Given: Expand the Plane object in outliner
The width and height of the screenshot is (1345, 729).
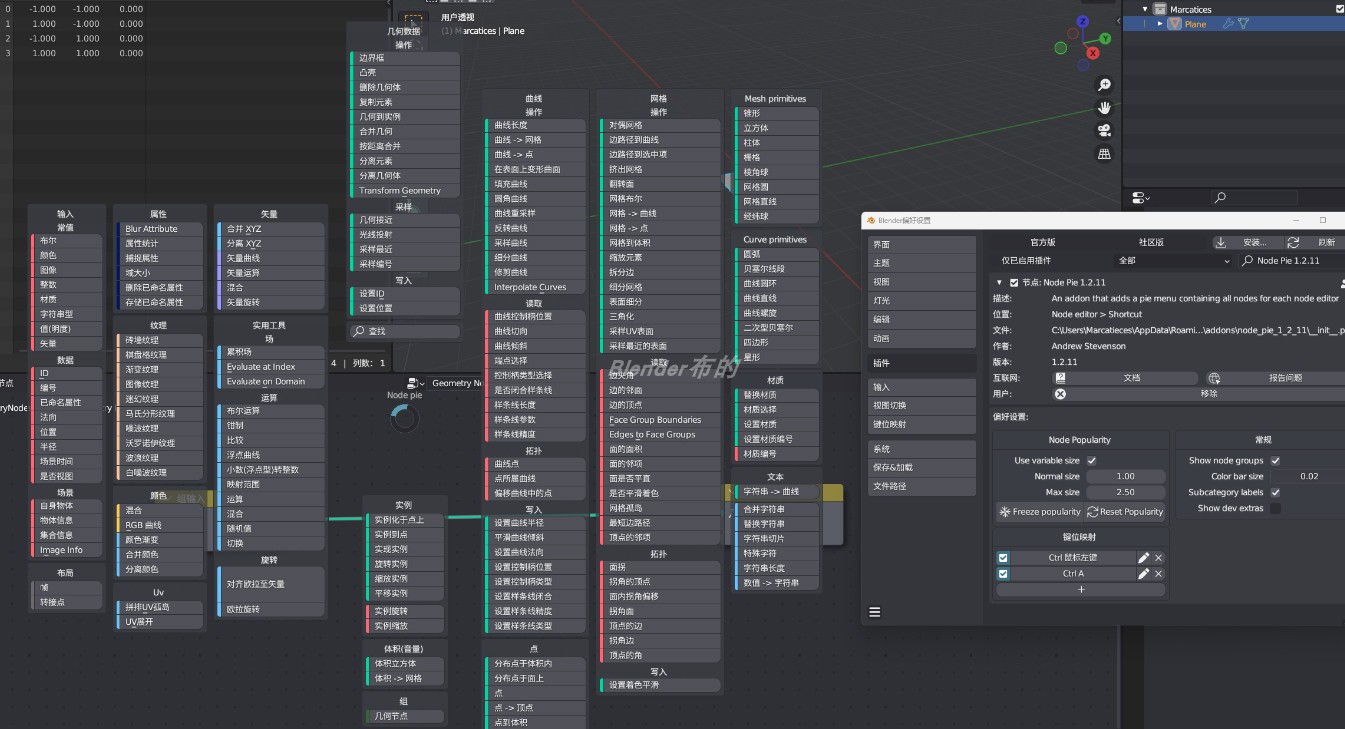Looking at the screenshot, I should [1160, 24].
